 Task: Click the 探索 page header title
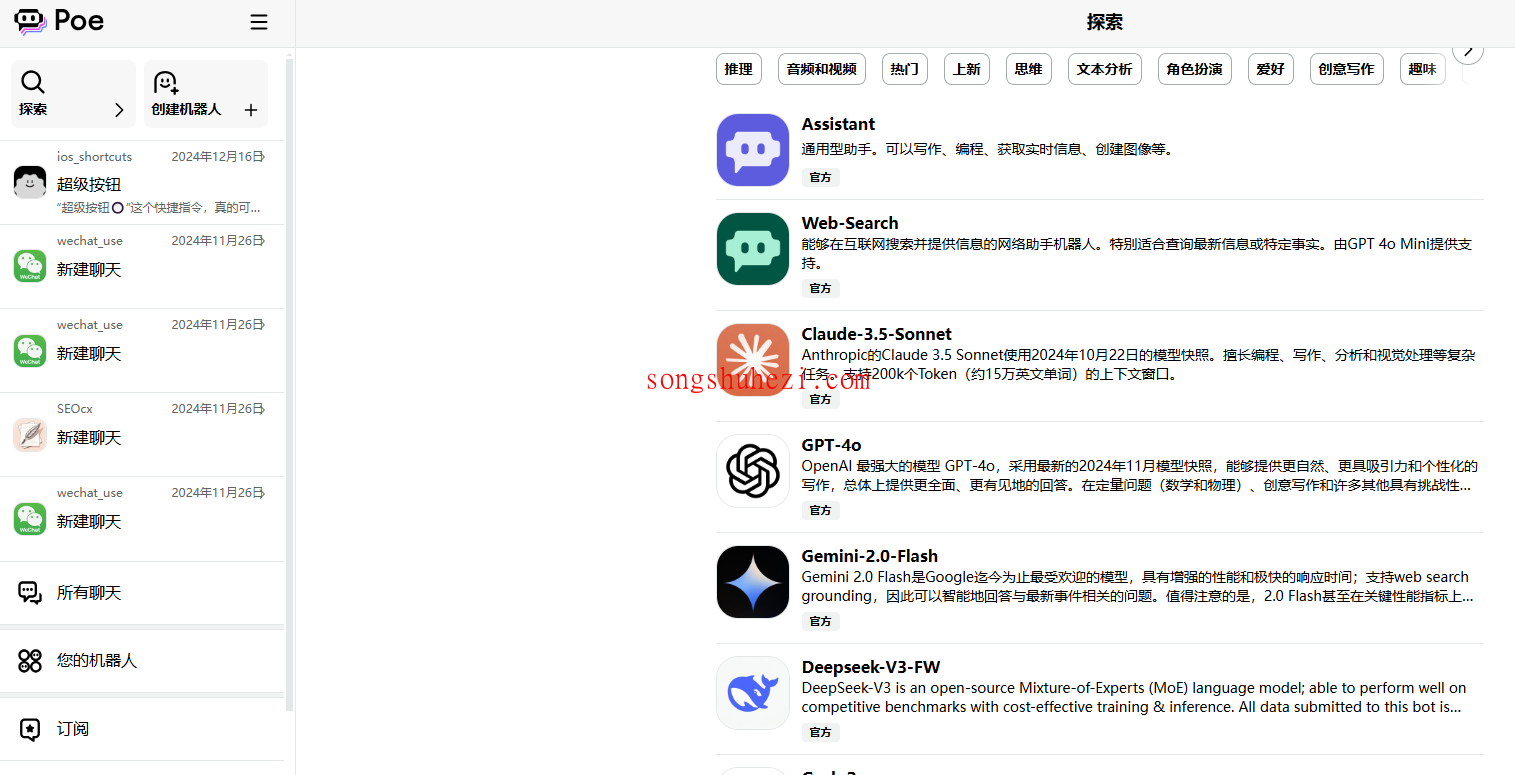1105,22
